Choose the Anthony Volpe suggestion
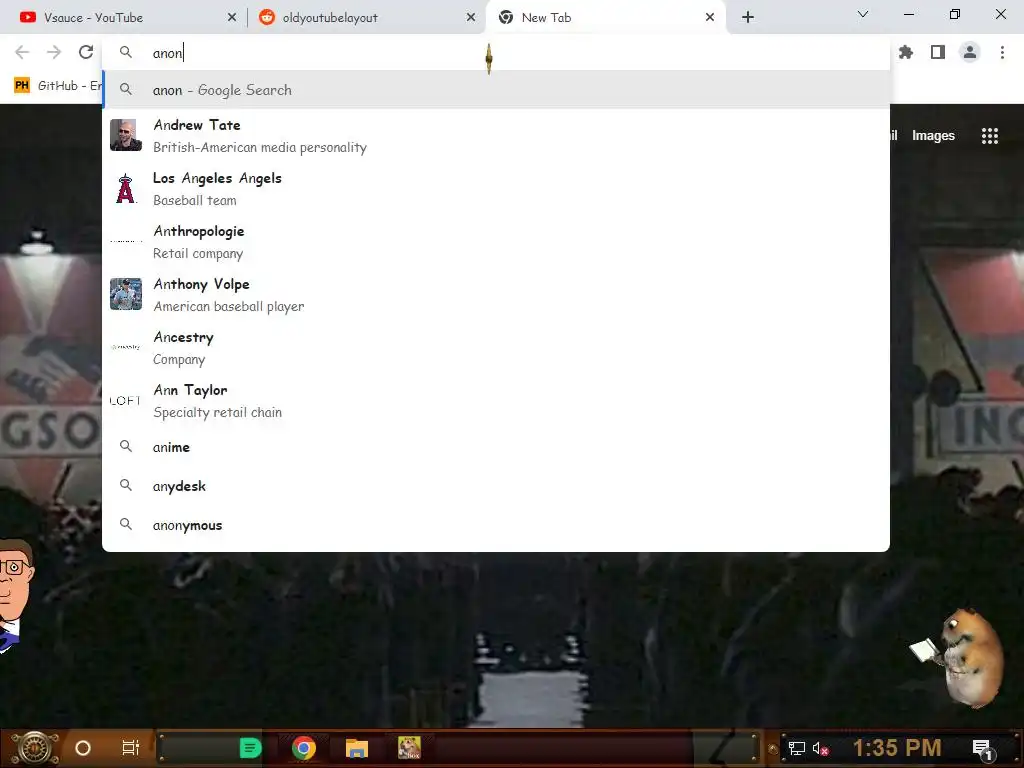The width and height of the screenshot is (1024, 768). (x=496, y=295)
